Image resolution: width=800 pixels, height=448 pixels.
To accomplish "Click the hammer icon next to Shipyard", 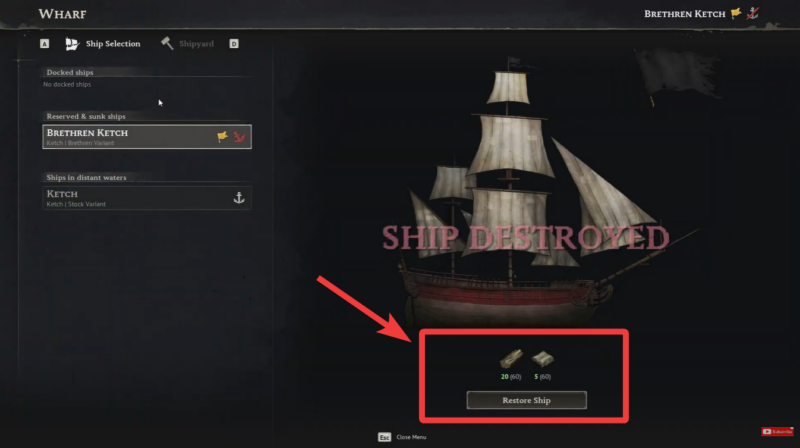I will [167, 43].
